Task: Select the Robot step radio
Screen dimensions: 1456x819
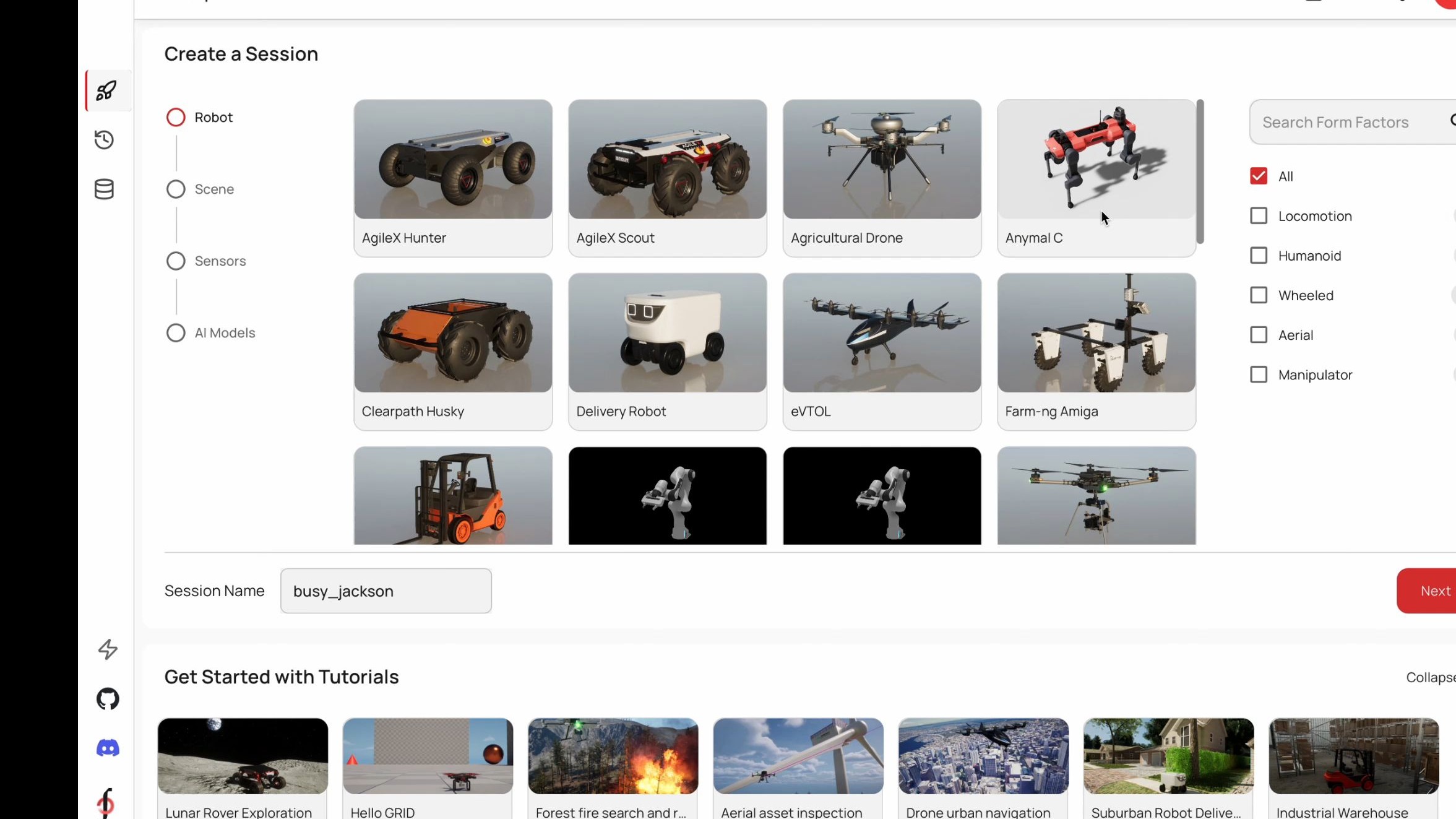Action: coord(176,118)
